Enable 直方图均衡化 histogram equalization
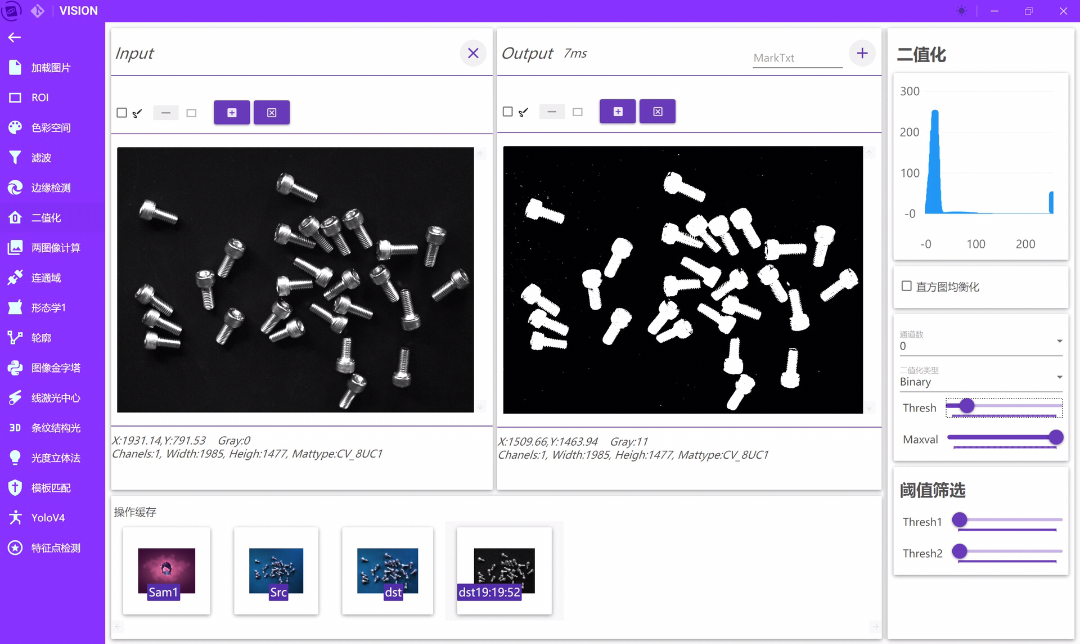 tap(908, 287)
